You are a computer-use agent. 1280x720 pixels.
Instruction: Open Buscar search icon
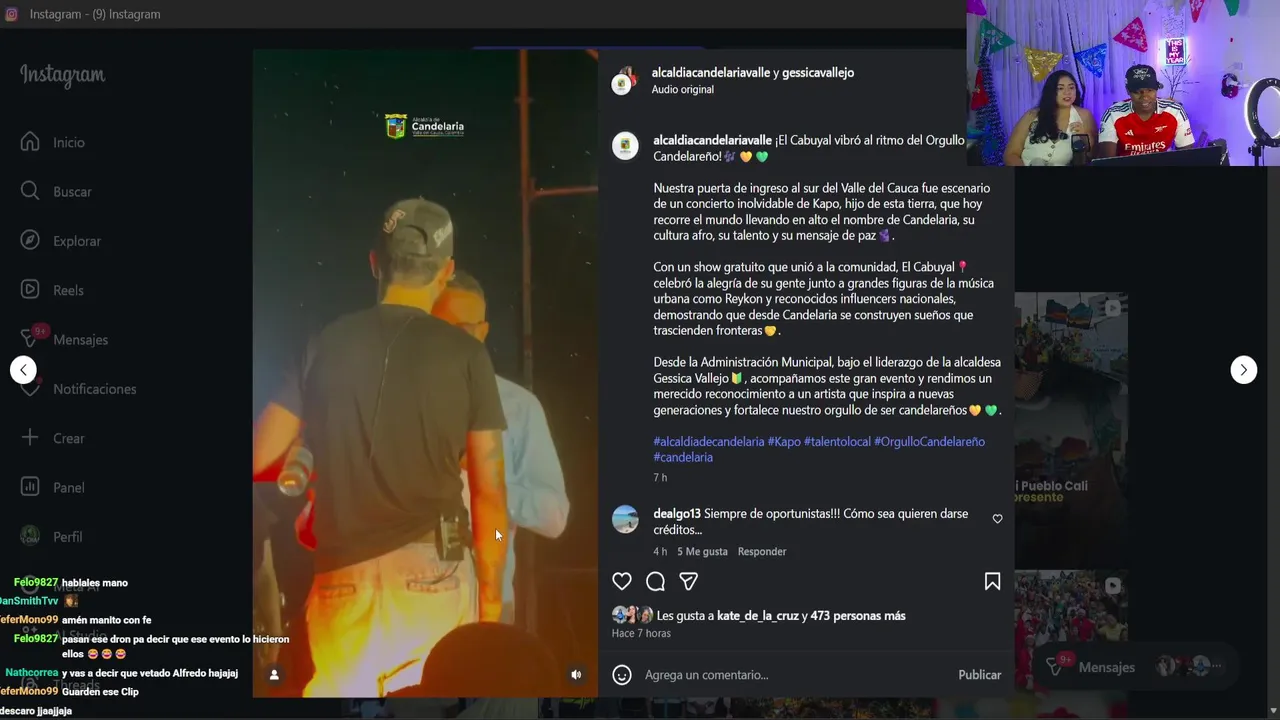click(x=30, y=191)
